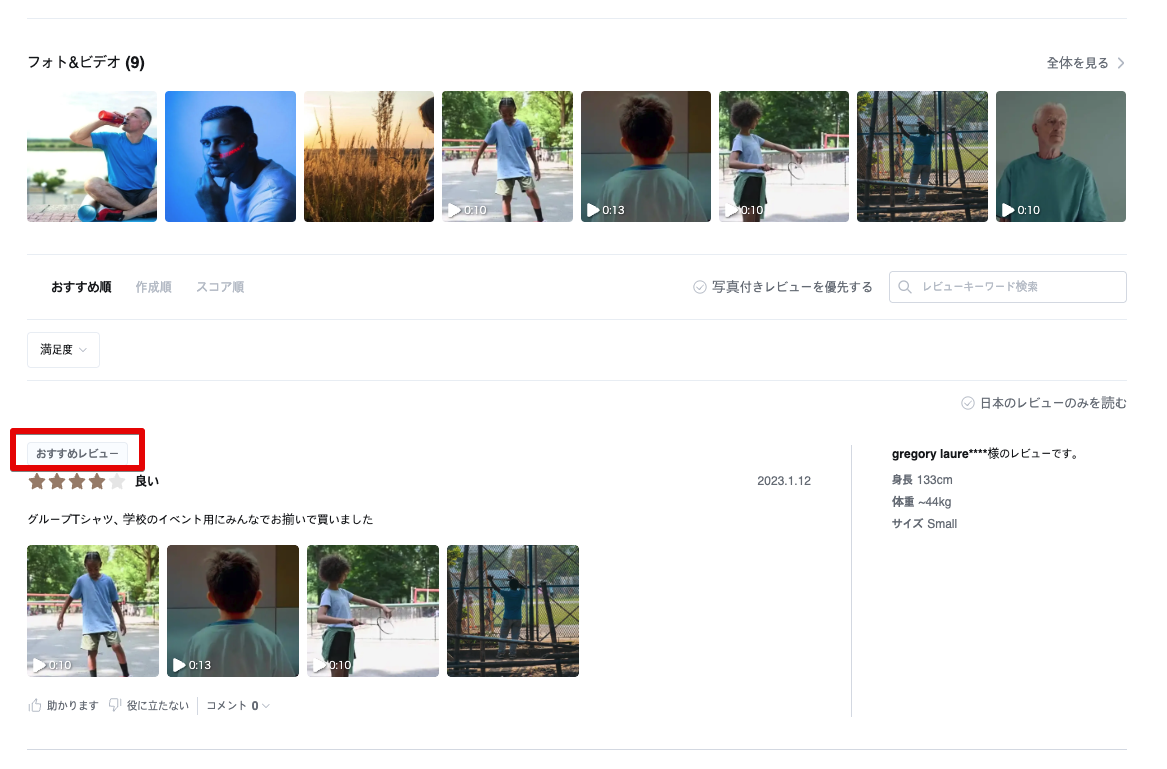Switch to スコア順 sort tab
The image size is (1167, 769).
point(219,287)
